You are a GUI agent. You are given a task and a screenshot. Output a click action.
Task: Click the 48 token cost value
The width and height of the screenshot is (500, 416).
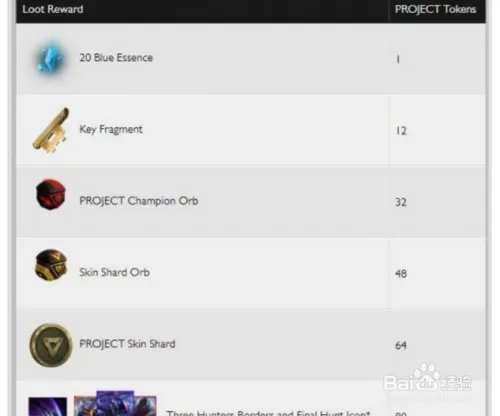coord(401,274)
